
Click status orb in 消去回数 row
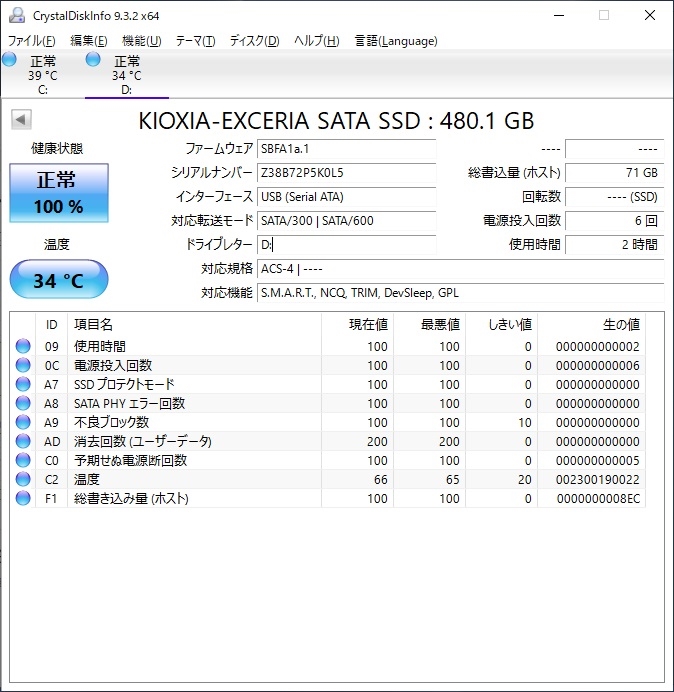(x=23, y=441)
